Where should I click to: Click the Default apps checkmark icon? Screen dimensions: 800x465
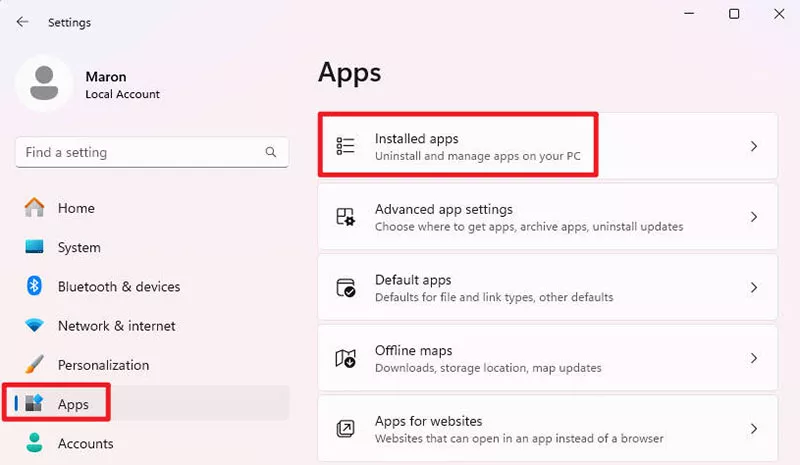point(345,287)
